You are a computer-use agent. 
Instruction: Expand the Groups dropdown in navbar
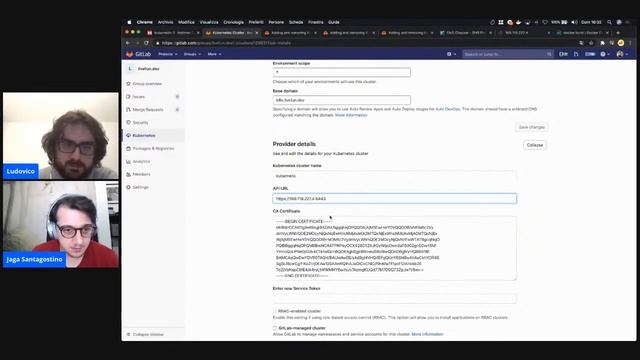click(192, 54)
